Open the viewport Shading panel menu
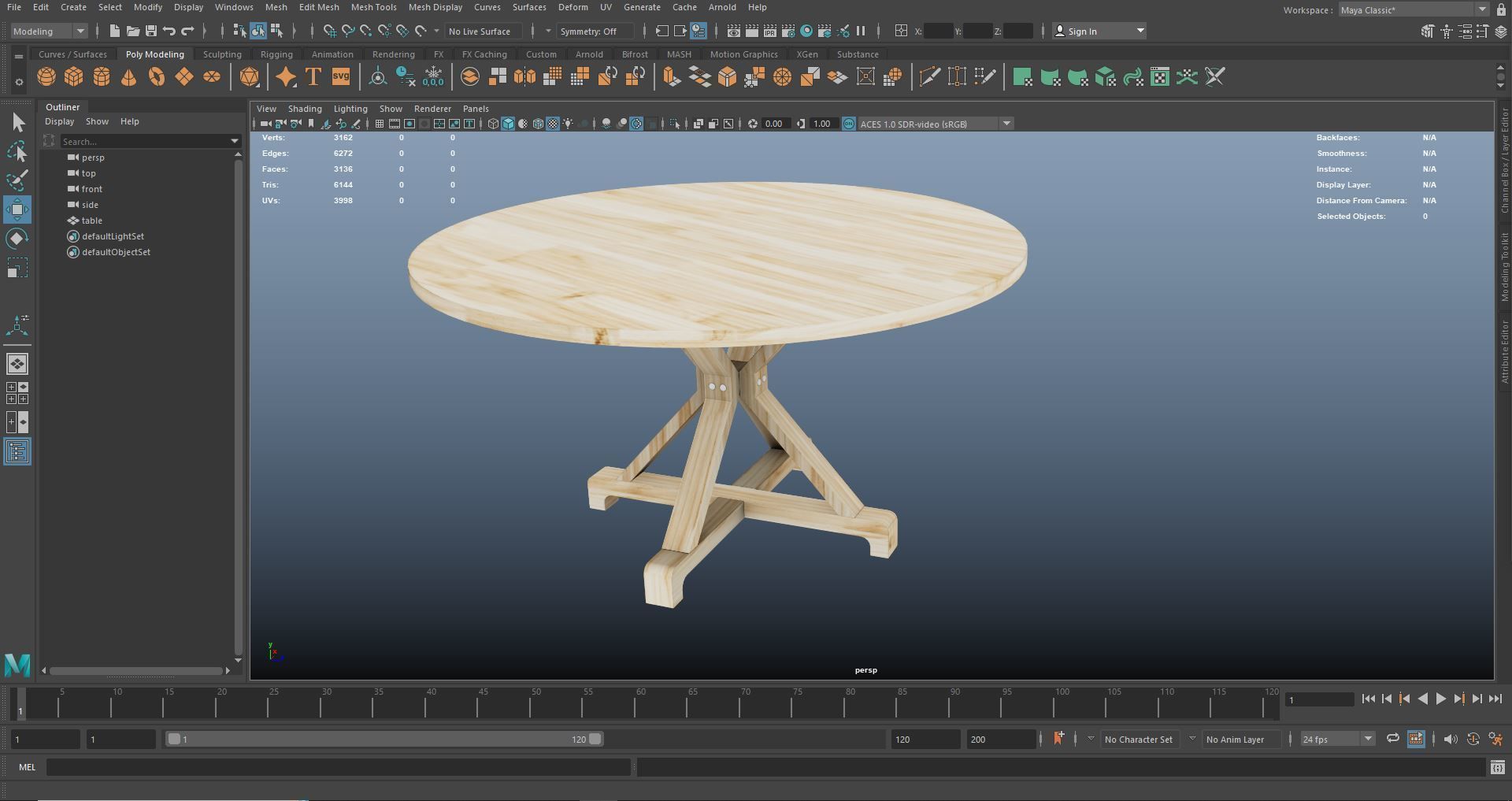This screenshot has width=1512, height=801. click(x=305, y=109)
